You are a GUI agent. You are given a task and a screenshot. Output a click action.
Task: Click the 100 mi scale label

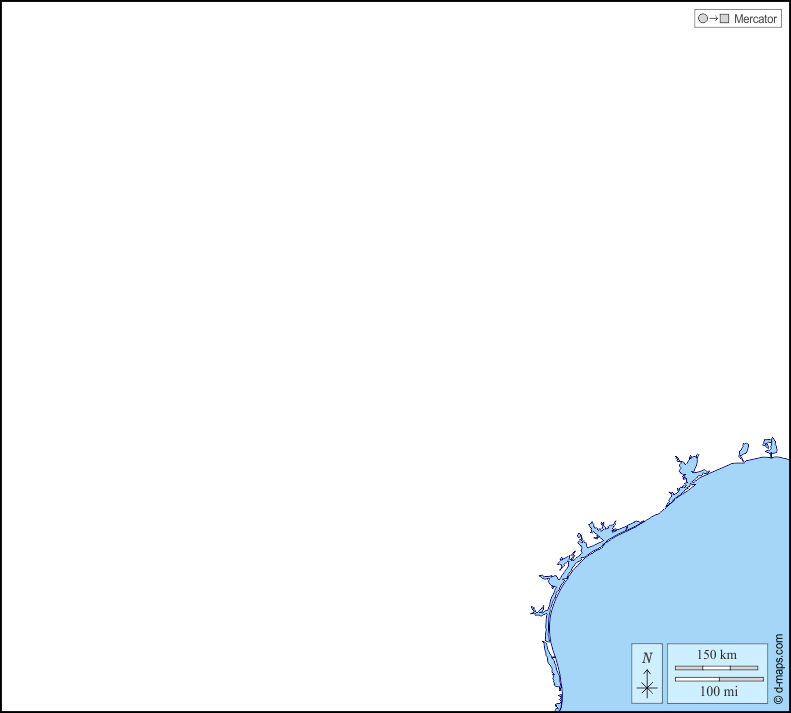718,692
